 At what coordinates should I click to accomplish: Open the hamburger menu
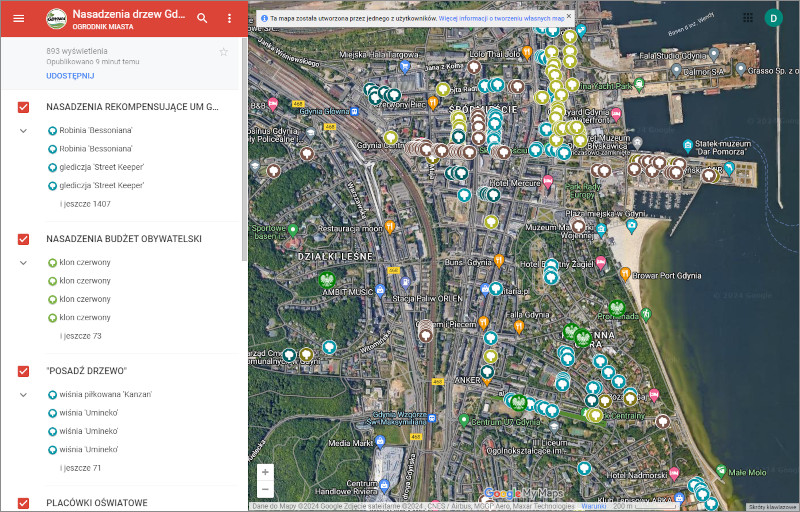tap(19, 18)
